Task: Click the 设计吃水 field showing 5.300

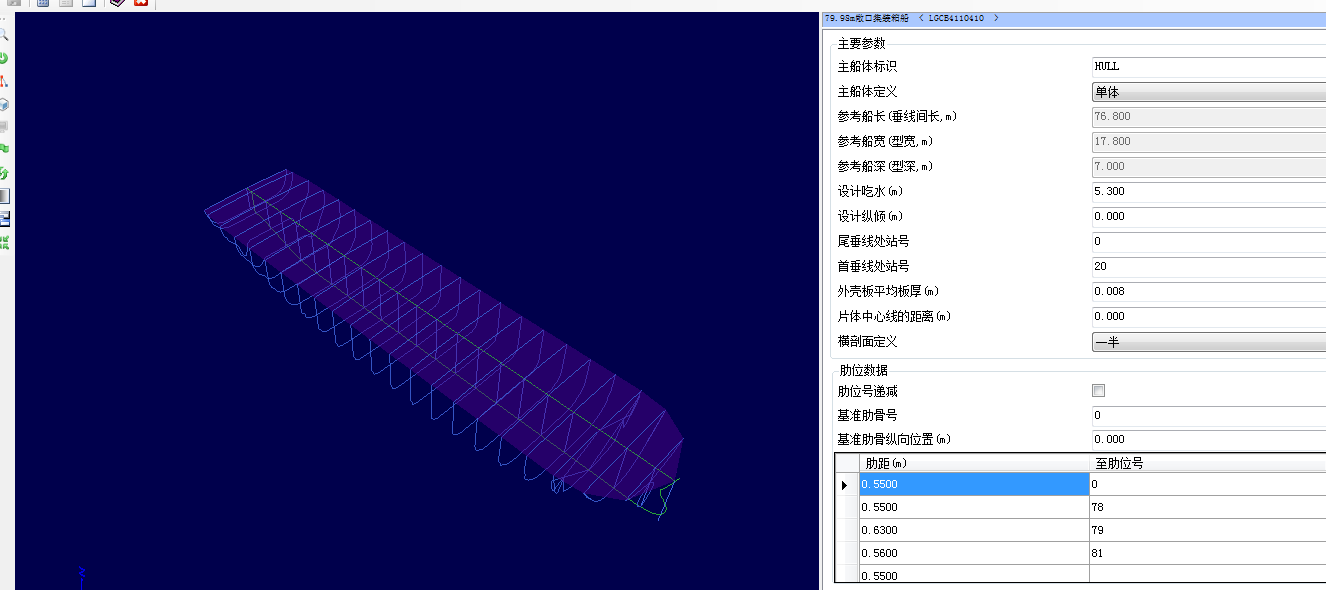Action: click(x=1208, y=191)
